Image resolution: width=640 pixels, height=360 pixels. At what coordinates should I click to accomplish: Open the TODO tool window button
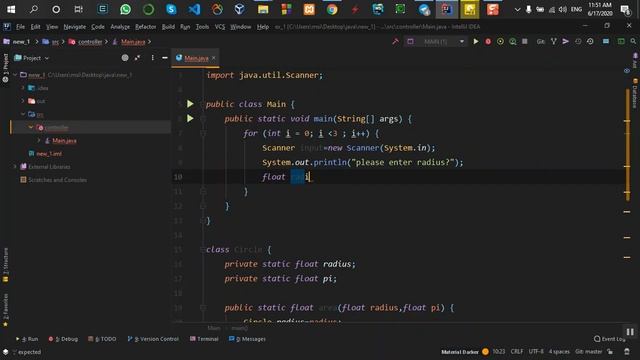102,339
